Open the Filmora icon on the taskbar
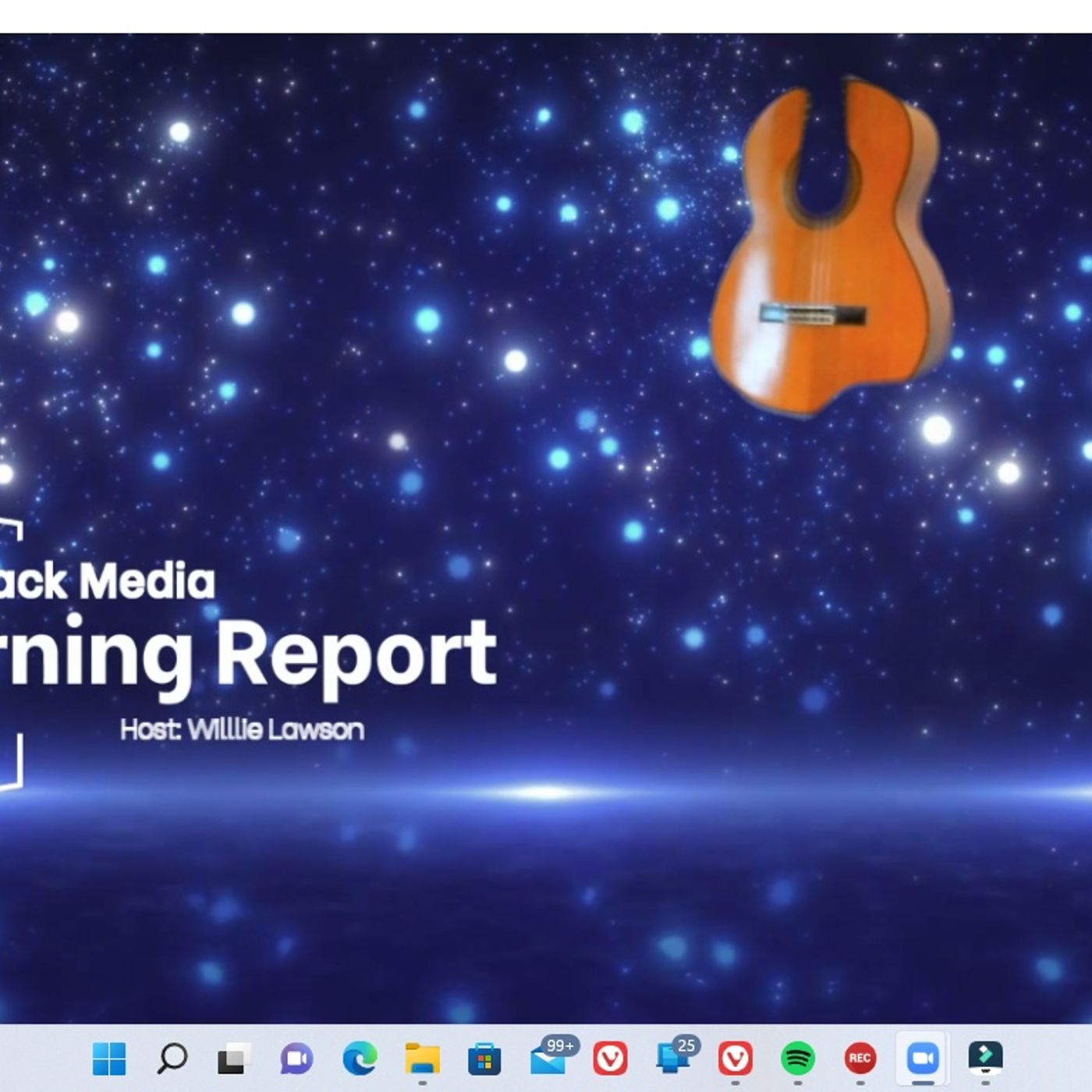Screen dimensions: 1092x1092 point(985,1058)
